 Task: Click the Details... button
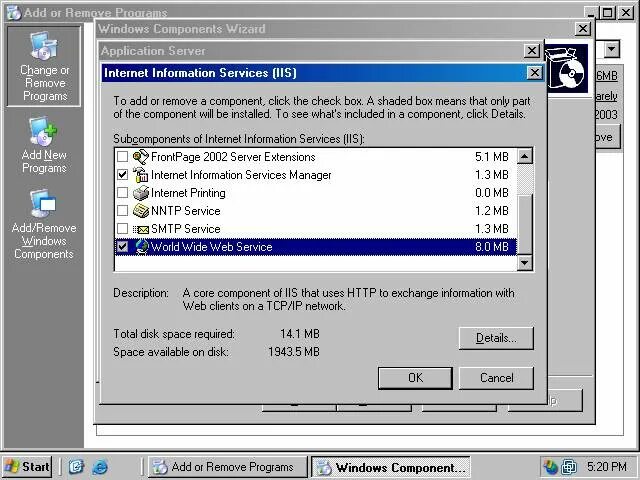coord(496,338)
